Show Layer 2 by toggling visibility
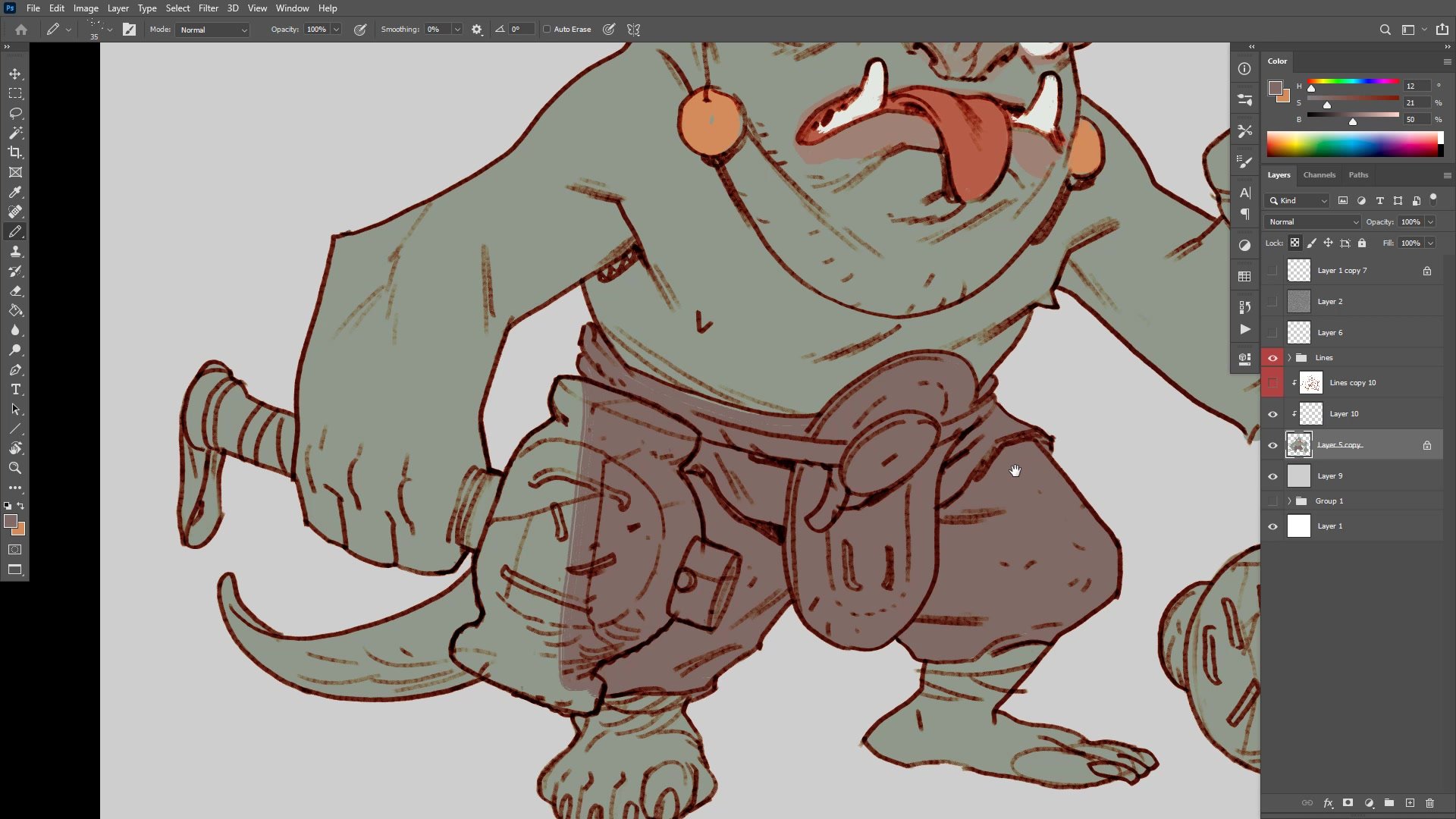The height and width of the screenshot is (819, 1456). tap(1272, 302)
